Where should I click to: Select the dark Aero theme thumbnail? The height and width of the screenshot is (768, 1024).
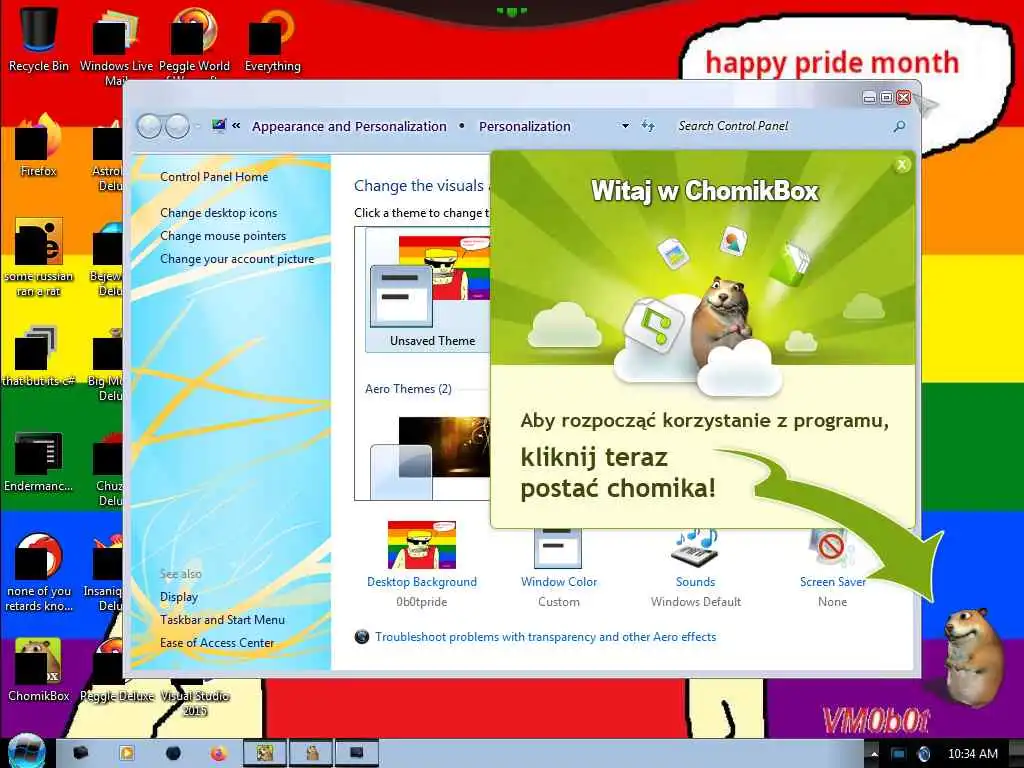coord(431,456)
